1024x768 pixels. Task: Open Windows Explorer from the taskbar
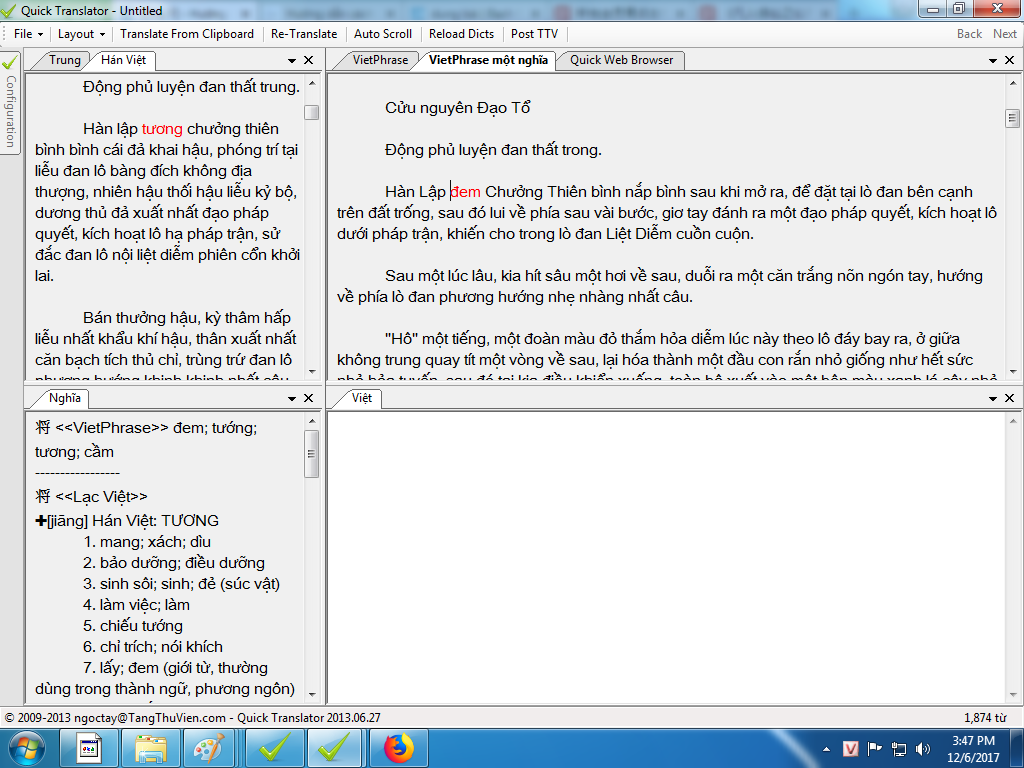tap(151, 747)
